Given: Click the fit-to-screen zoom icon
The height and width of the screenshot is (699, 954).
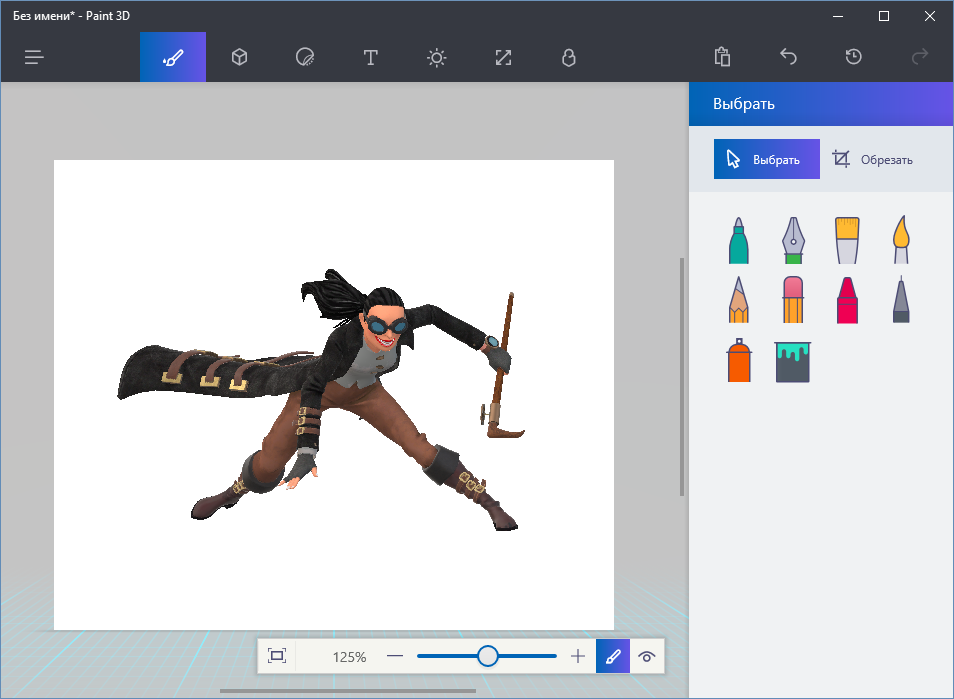Looking at the screenshot, I should 277,656.
